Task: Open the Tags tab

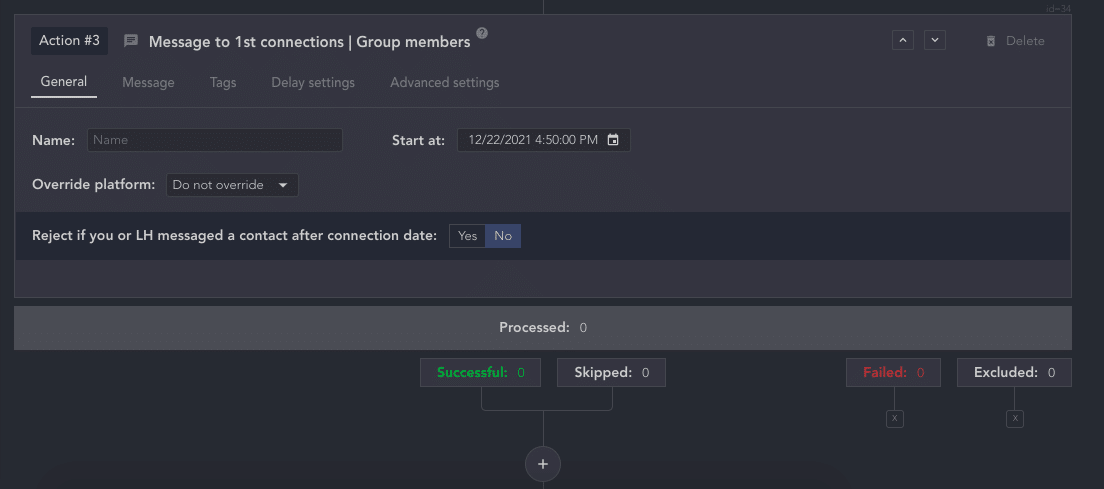Action: click(223, 83)
